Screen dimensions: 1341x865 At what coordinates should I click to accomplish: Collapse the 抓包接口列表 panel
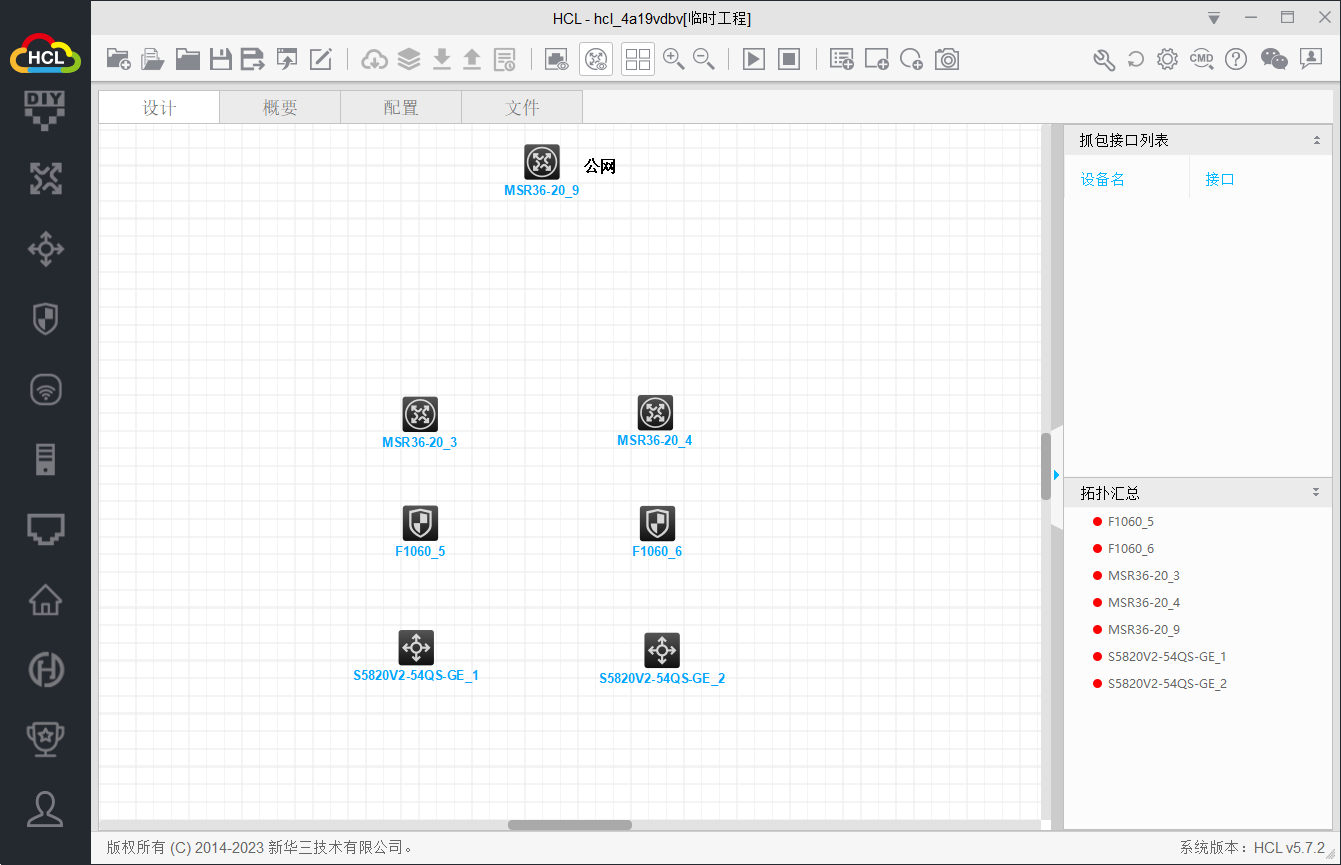[1317, 141]
